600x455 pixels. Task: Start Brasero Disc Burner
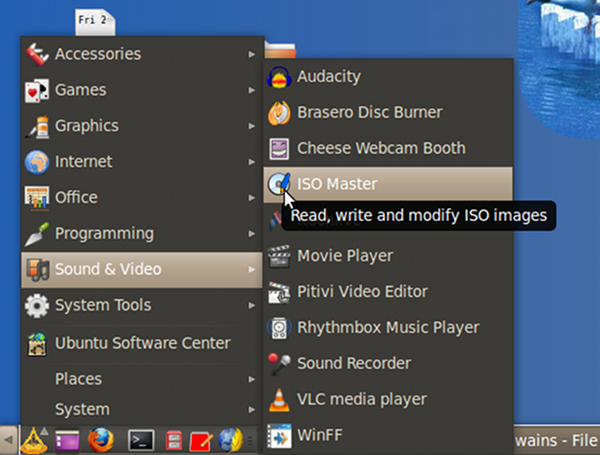[388, 113]
